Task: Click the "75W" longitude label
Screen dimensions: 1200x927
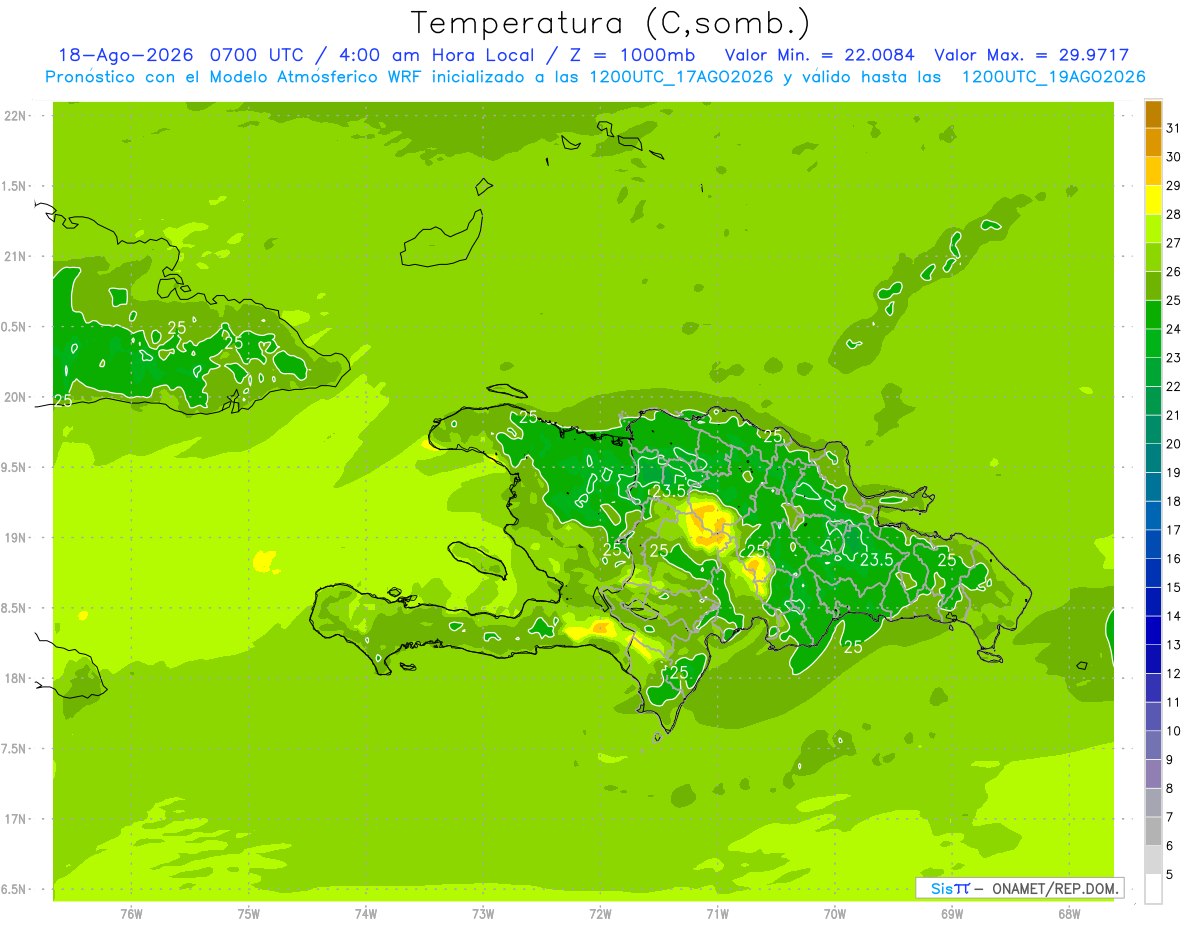Action: click(x=249, y=913)
